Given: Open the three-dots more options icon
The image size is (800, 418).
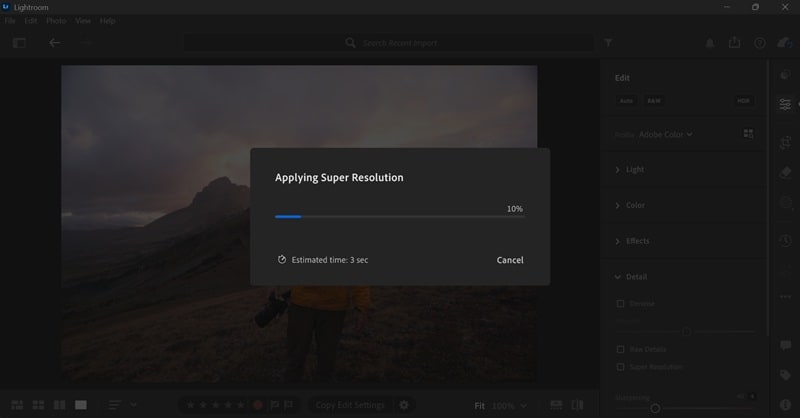Looking at the screenshot, I should (x=785, y=297).
